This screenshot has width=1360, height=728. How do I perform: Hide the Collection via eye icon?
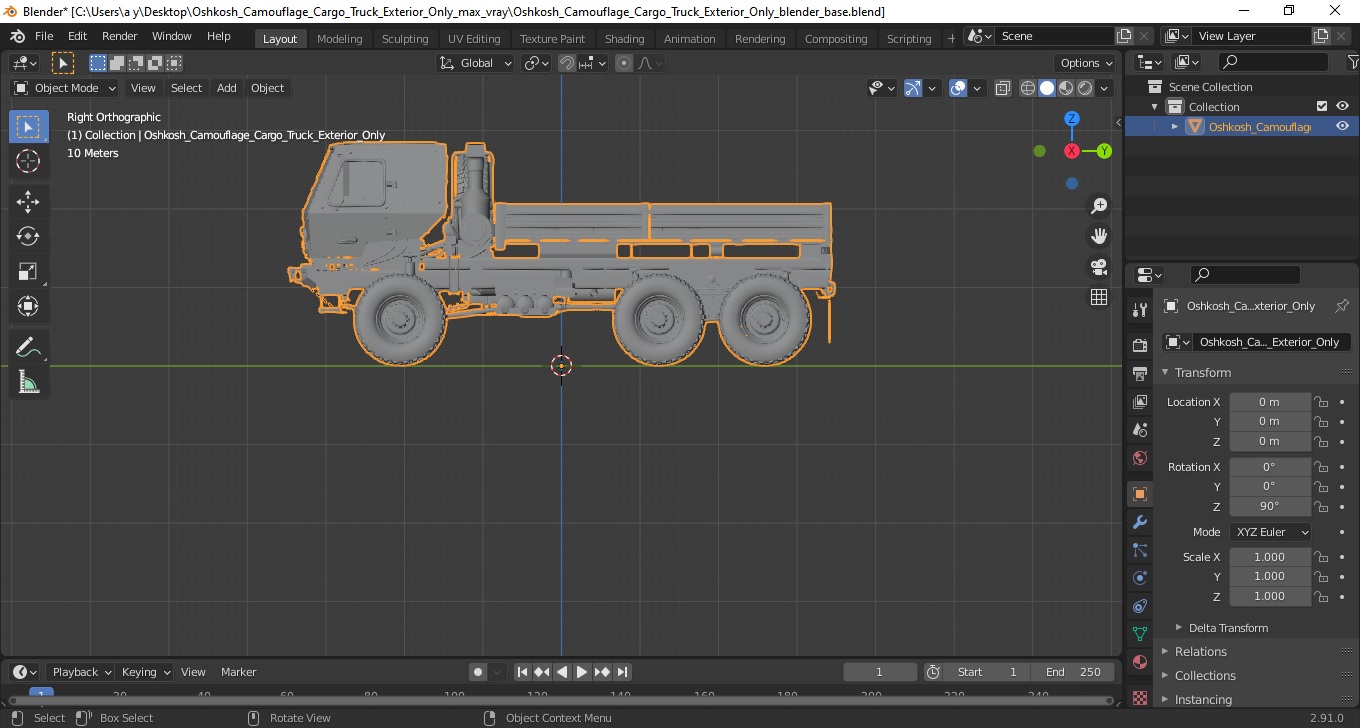[x=1343, y=107]
